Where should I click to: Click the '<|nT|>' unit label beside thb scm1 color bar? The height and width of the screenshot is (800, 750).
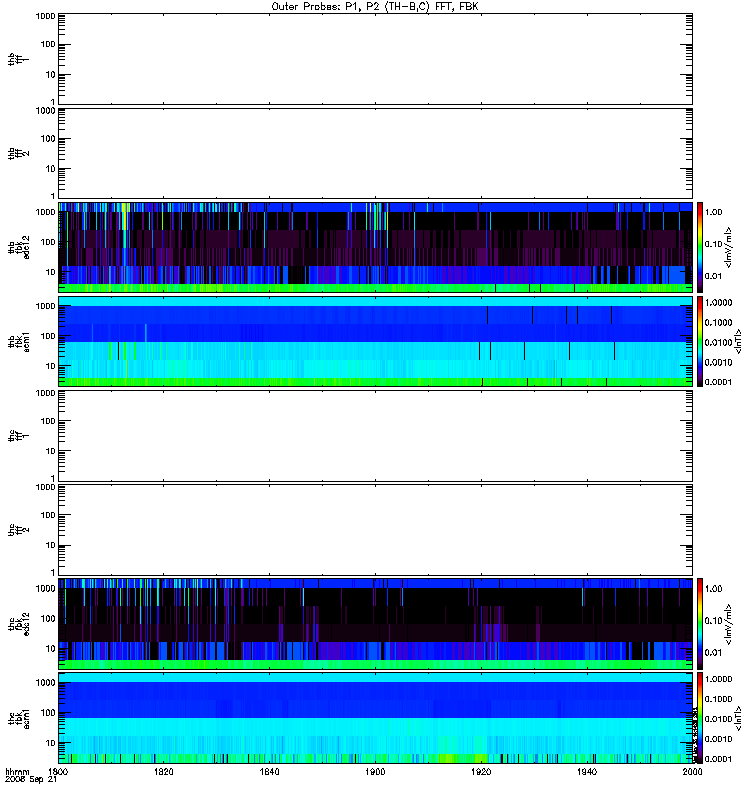pos(737,341)
